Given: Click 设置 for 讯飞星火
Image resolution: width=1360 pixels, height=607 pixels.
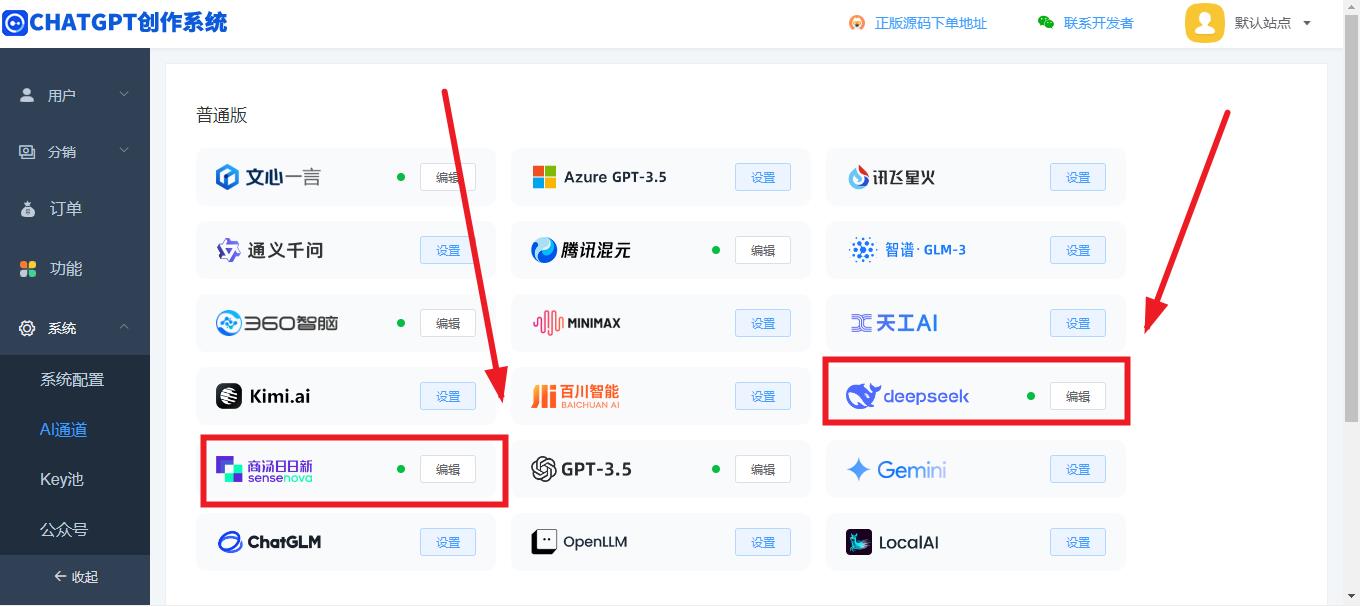Looking at the screenshot, I should click(x=1078, y=177).
